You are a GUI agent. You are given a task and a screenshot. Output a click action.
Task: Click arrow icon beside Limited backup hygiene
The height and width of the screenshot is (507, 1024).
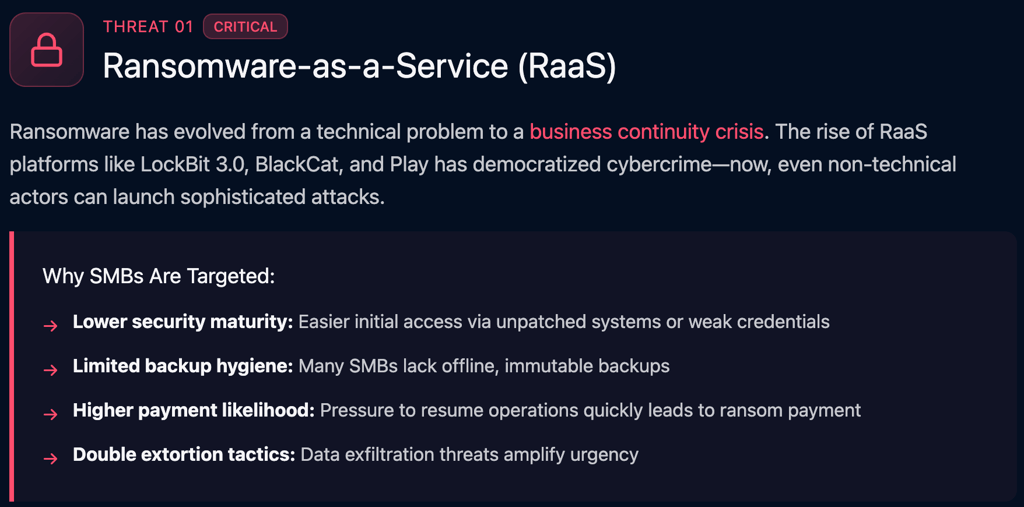(51, 370)
